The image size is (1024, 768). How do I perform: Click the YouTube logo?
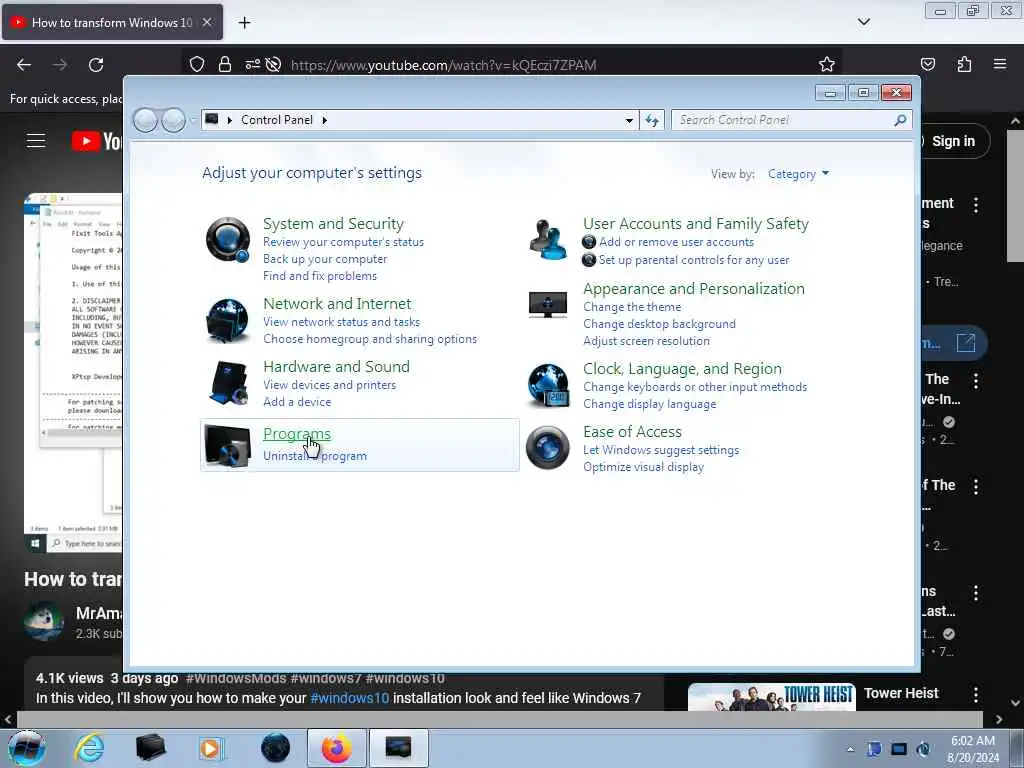pyautogui.click(x=97, y=141)
